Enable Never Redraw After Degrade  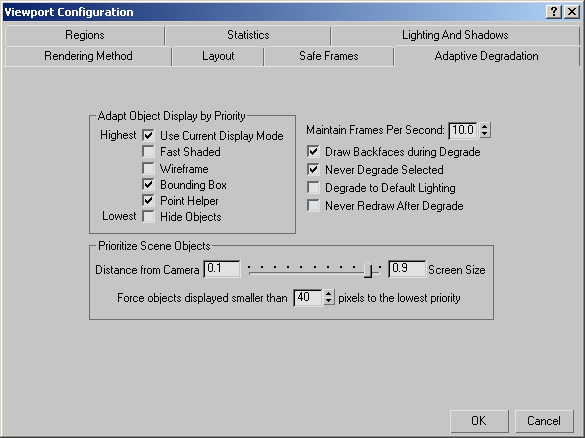pyautogui.click(x=313, y=205)
